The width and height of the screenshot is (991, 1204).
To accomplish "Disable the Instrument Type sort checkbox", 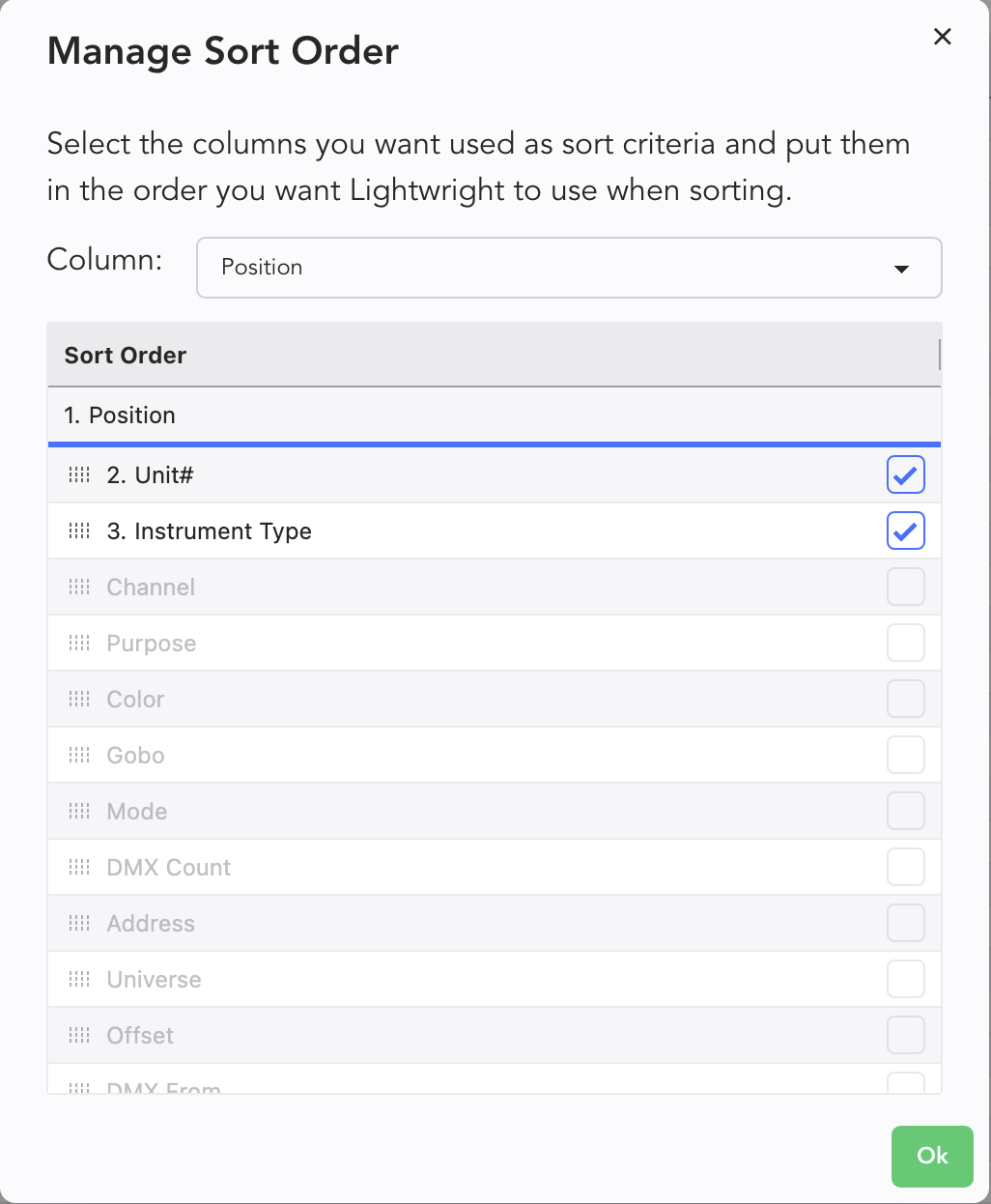I will coord(905,530).
